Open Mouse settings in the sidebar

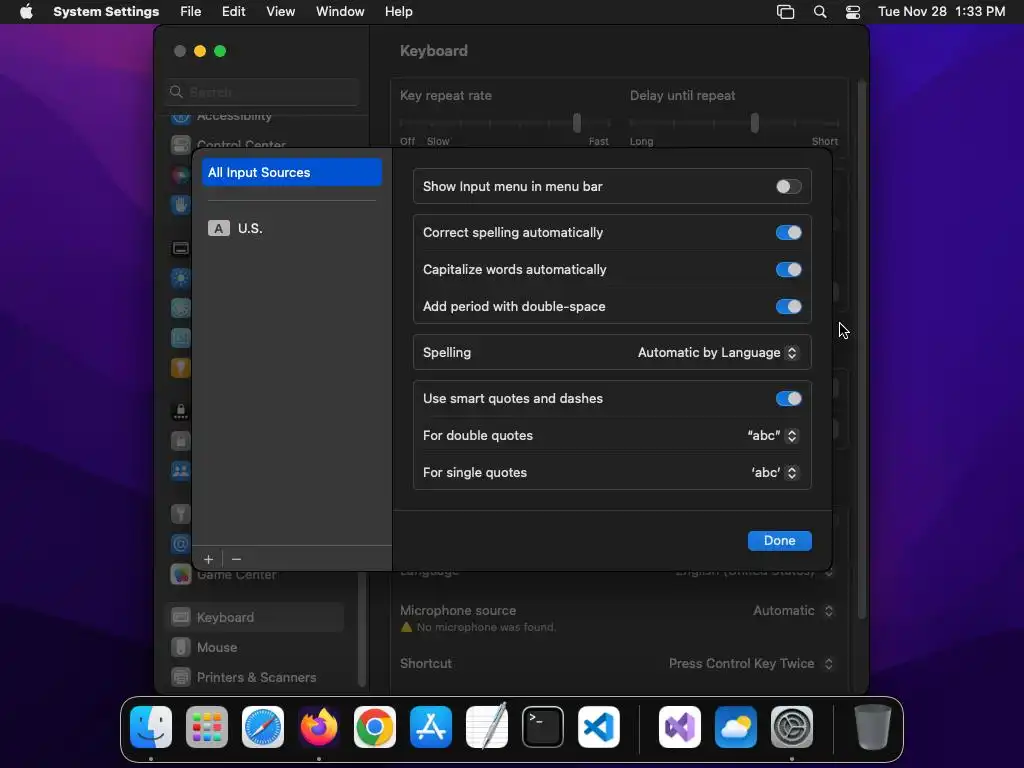pos(255,647)
